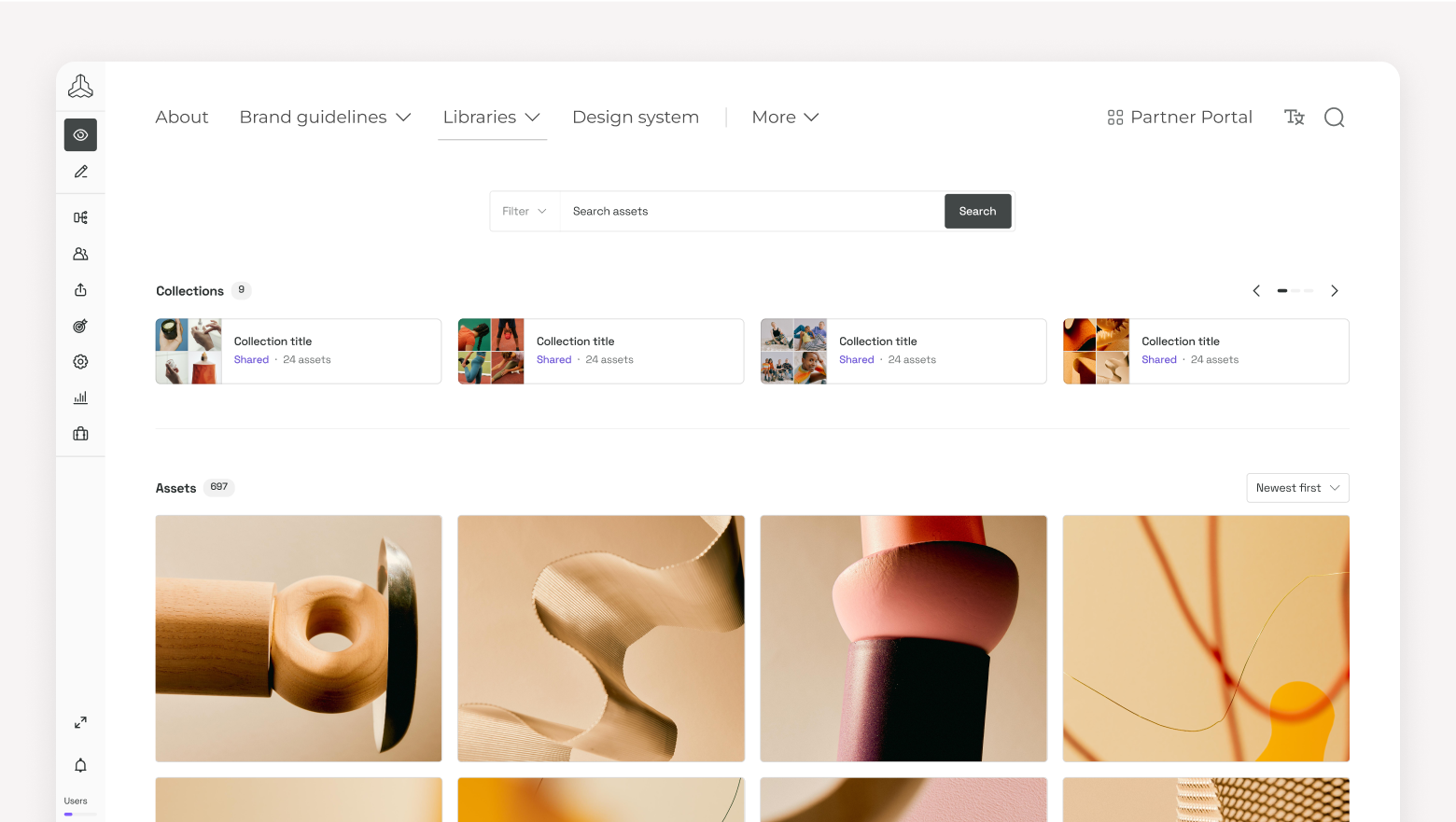Image resolution: width=1456 pixels, height=822 pixels.
Task: Open the target goals icon in sidebar
Action: click(x=81, y=326)
